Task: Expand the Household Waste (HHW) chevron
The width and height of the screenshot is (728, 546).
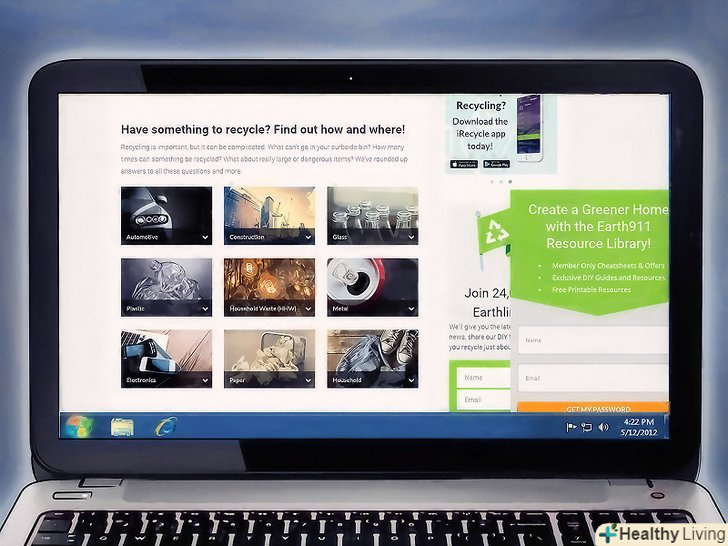Action: coord(308,309)
